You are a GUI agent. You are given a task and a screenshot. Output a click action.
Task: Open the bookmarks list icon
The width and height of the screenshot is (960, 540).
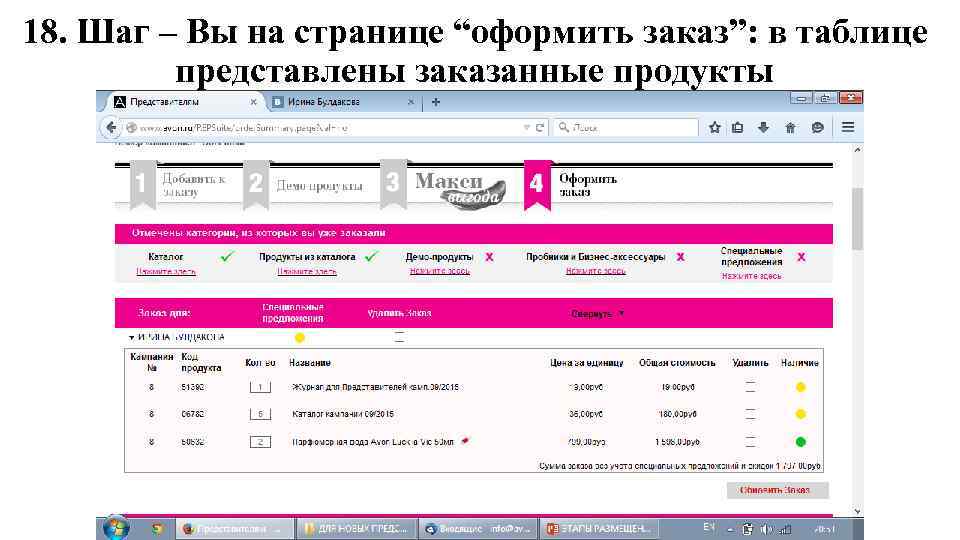pos(738,127)
